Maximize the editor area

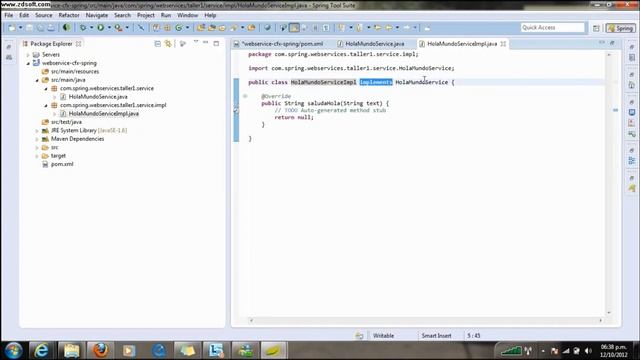click(x=612, y=43)
